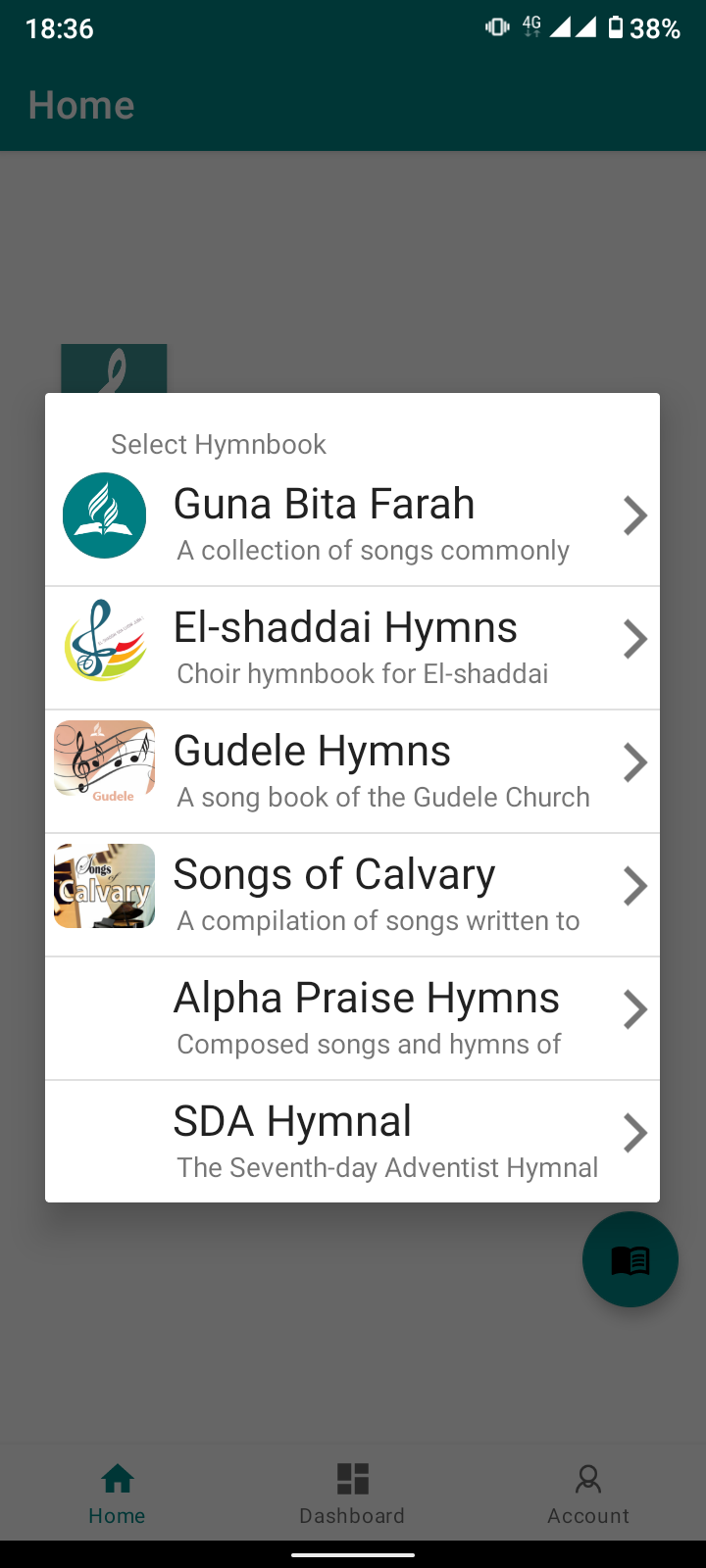Go to the Account tab label

(588, 1516)
